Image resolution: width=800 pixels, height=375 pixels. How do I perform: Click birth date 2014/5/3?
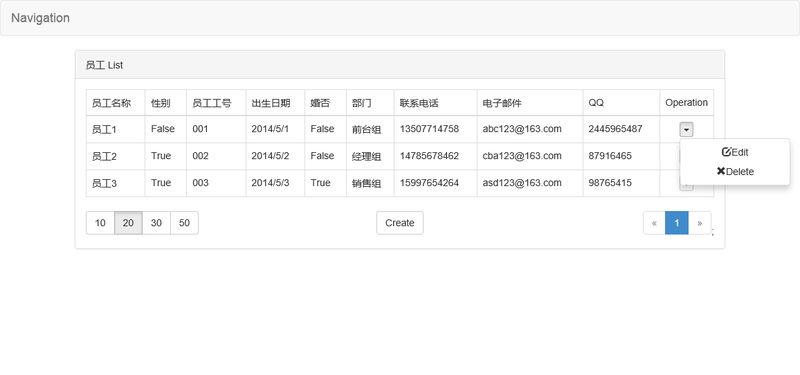click(x=270, y=183)
